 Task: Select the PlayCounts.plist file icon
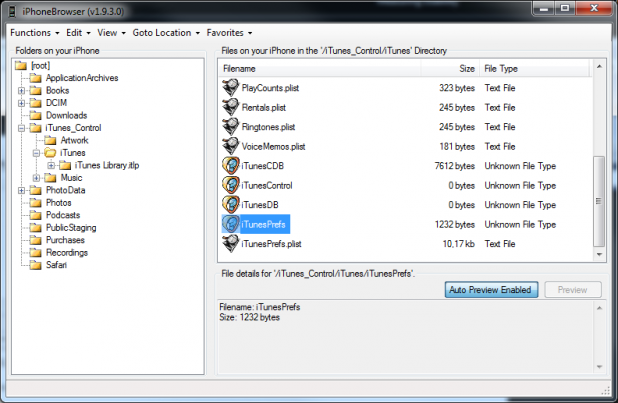click(231, 89)
